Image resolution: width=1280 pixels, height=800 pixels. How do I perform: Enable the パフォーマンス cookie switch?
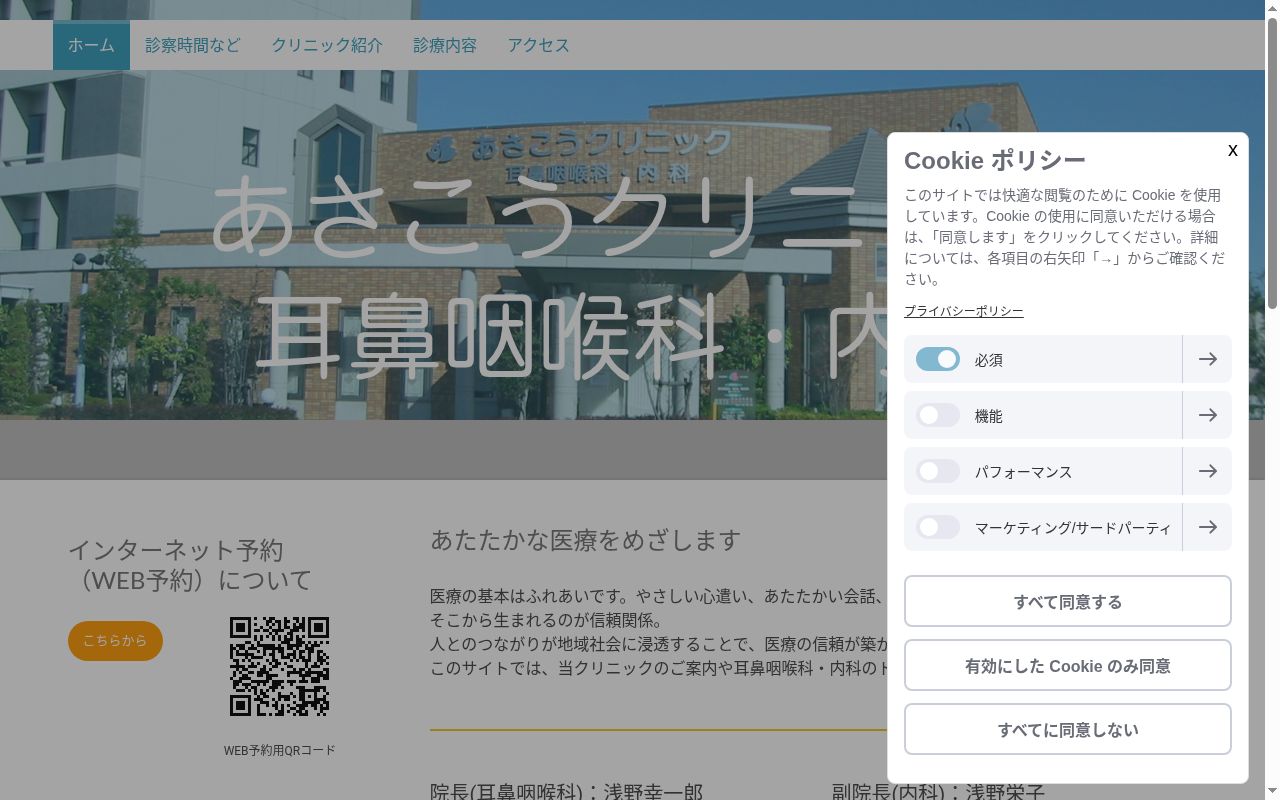tap(938, 471)
